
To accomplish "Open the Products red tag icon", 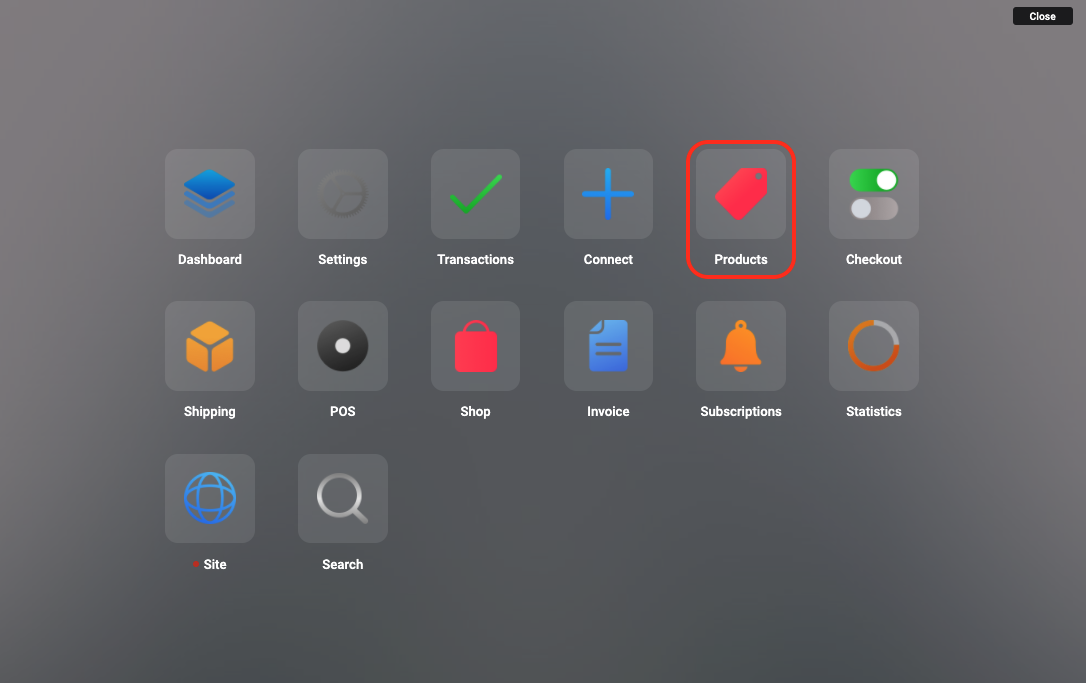I will [x=741, y=194].
